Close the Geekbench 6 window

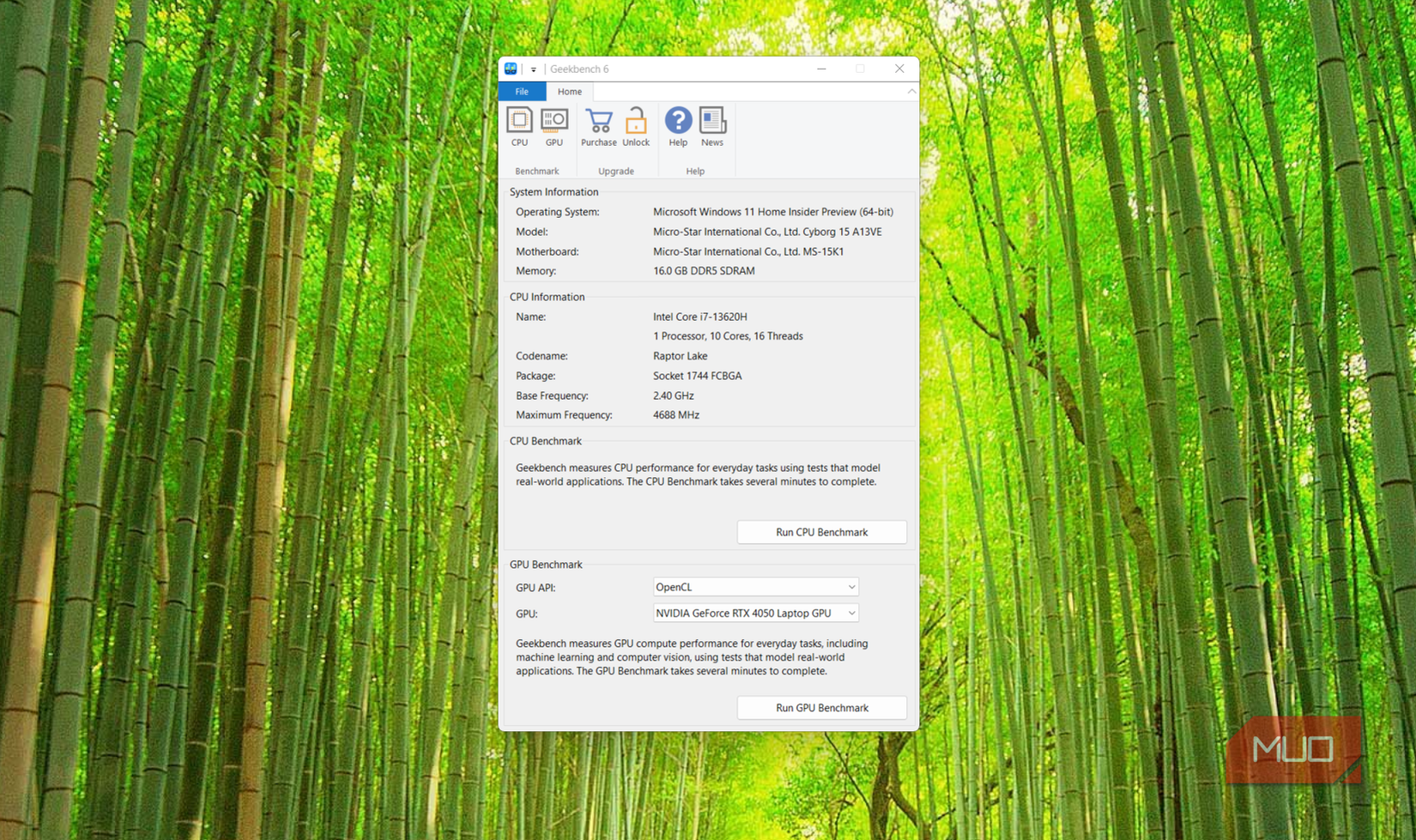(899, 69)
